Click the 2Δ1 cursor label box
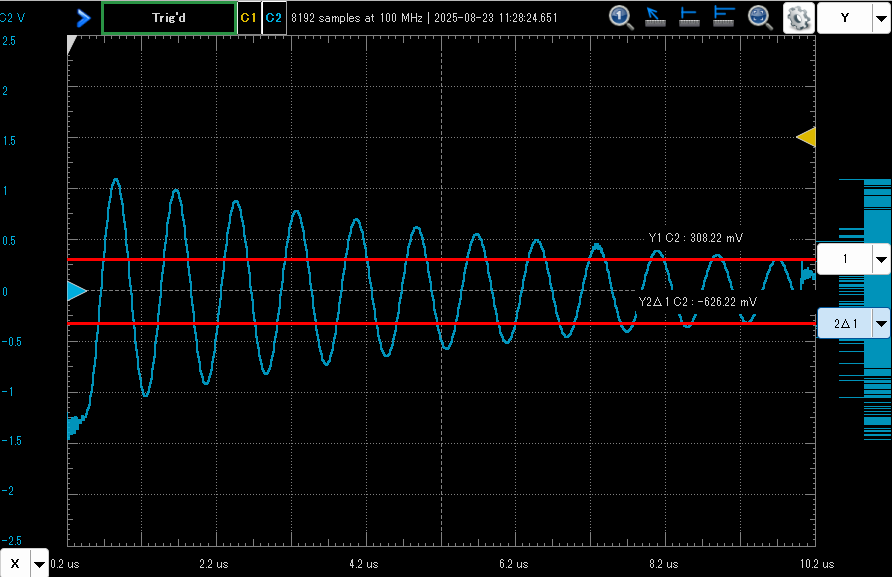The height and width of the screenshot is (577, 892). tap(845, 323)
